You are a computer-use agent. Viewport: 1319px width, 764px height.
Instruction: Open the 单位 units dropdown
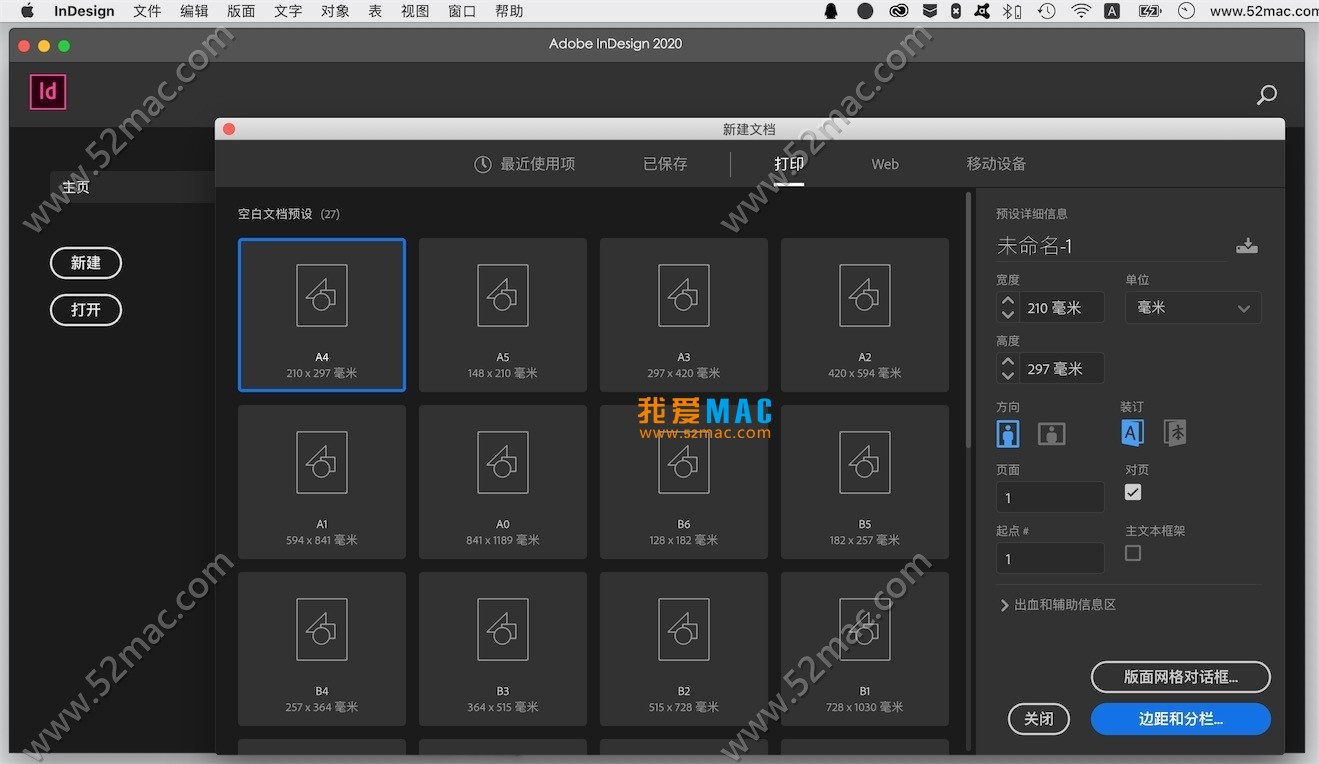coord(1193,308)
